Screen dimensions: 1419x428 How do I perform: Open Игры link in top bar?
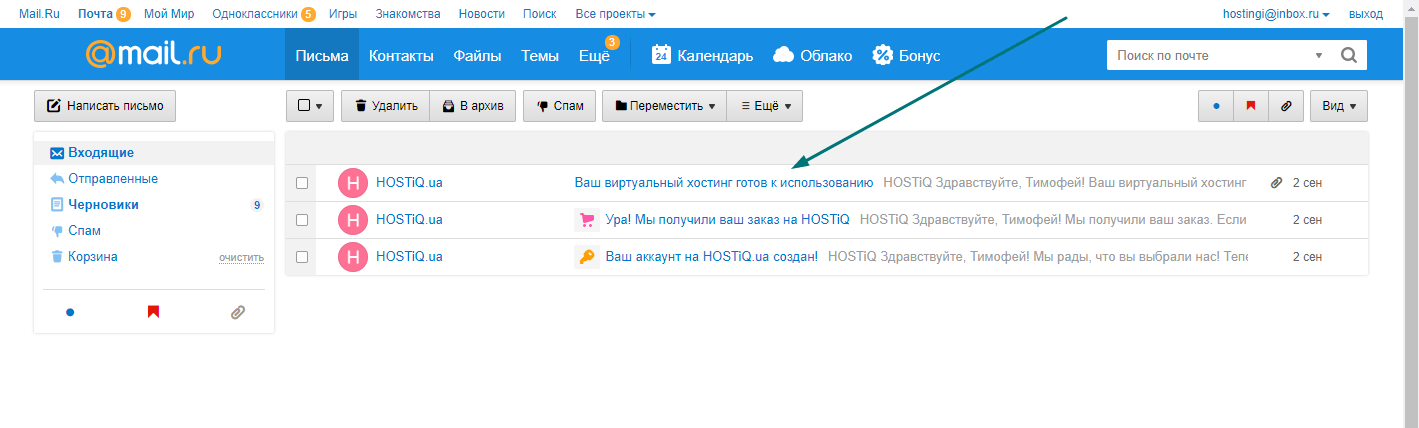click(343, 14)
